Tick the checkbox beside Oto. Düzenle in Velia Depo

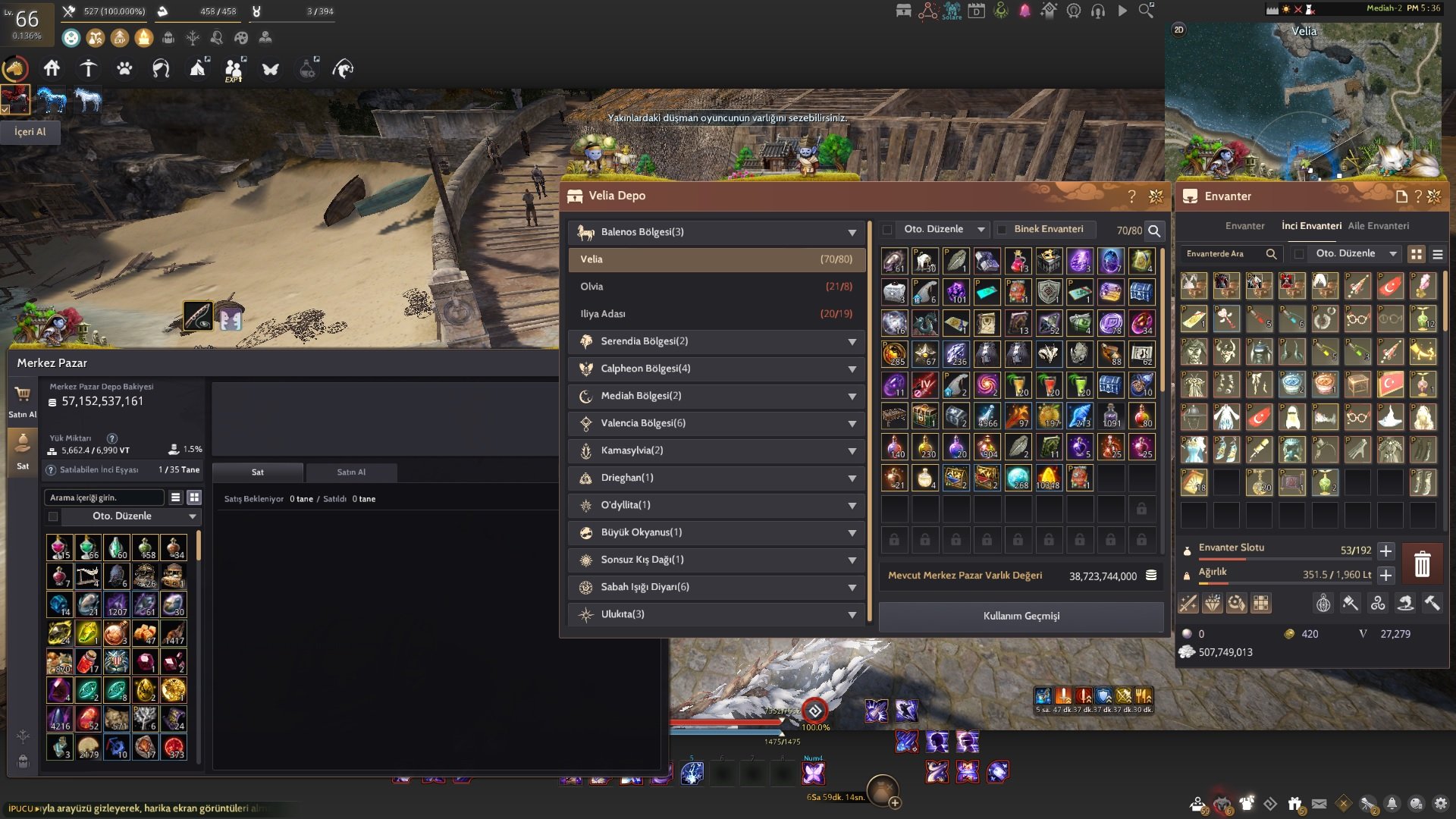[887, 230]
